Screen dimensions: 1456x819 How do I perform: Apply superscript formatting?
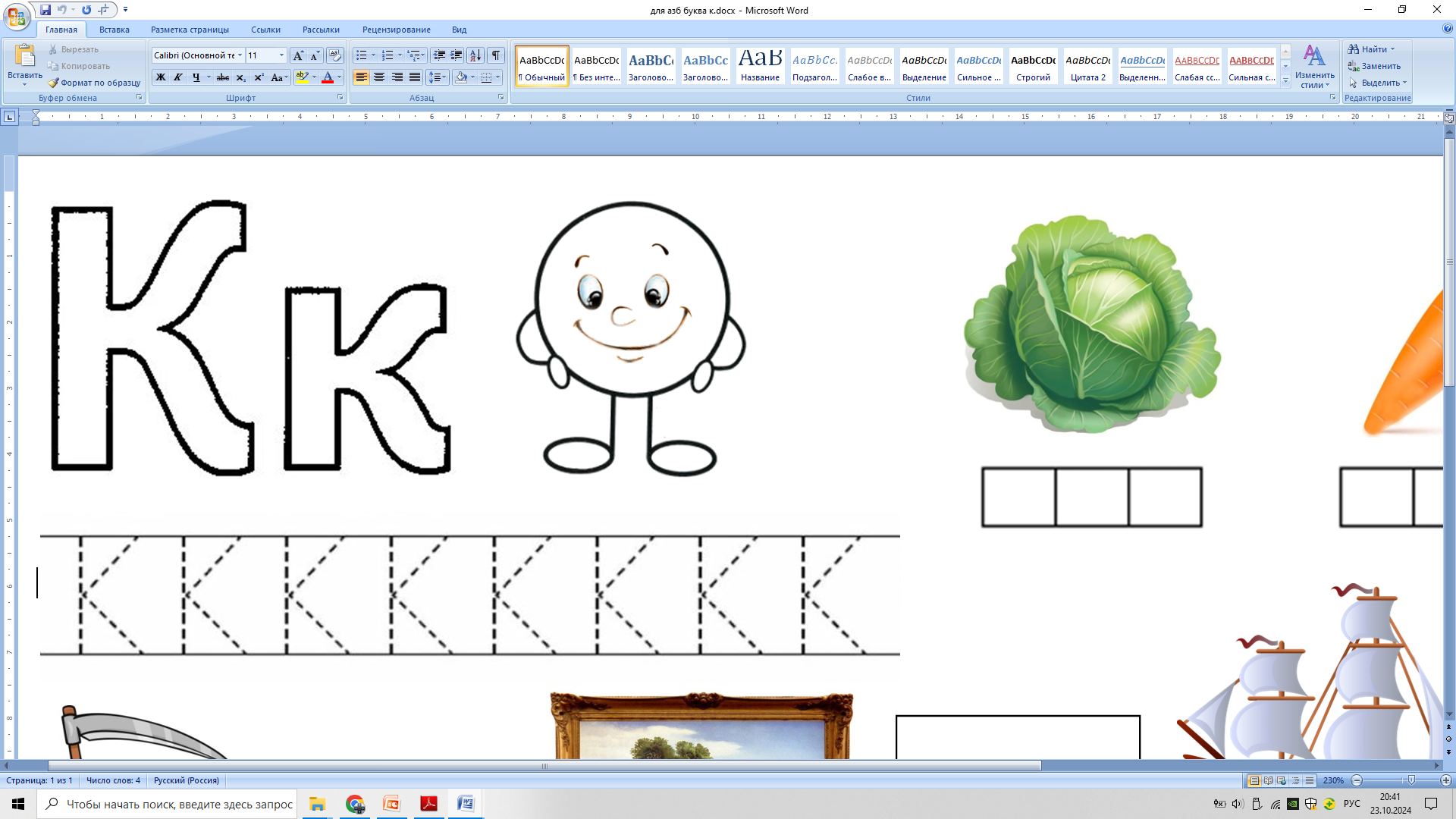tap(259, 77)
